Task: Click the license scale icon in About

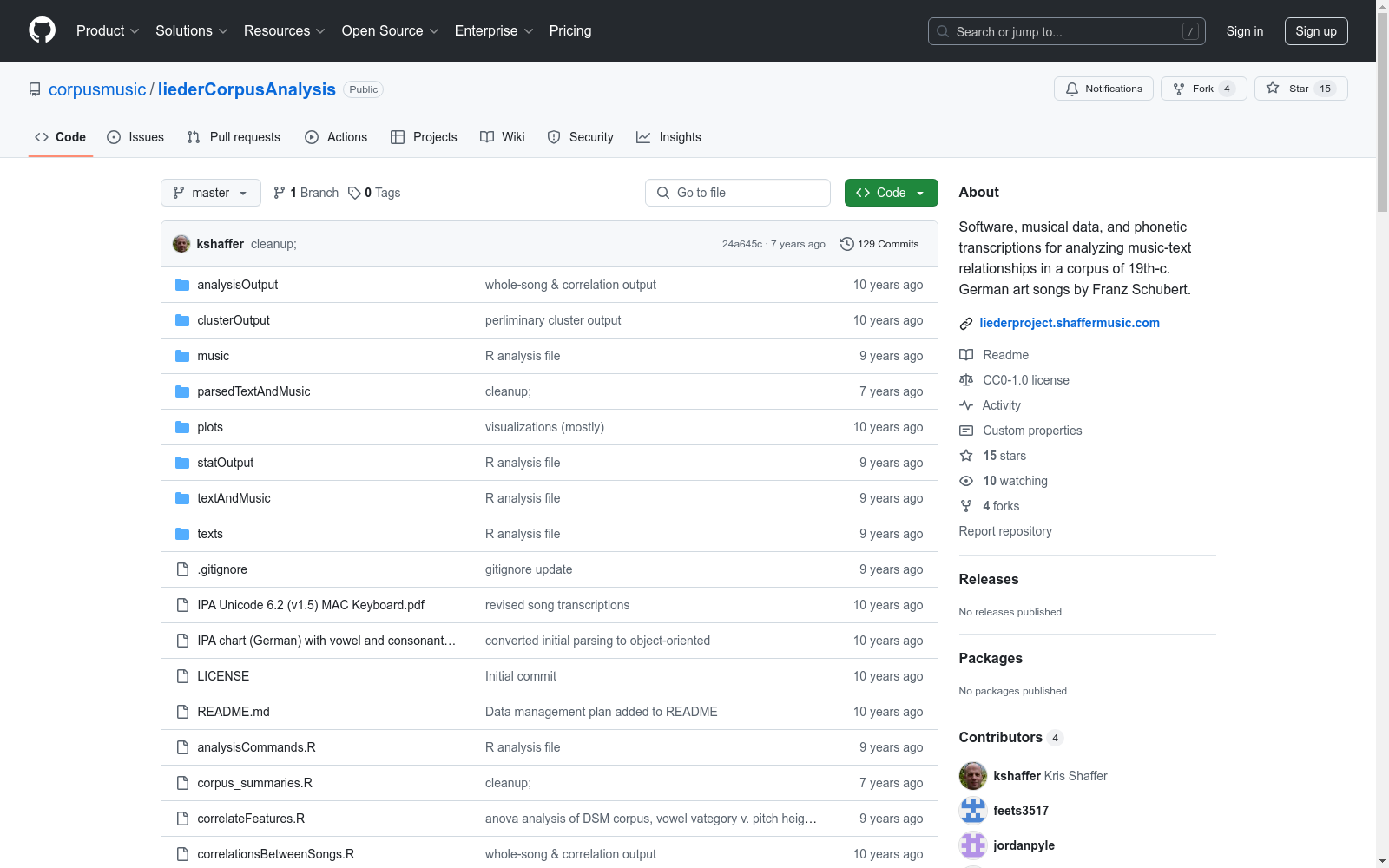Action: click(966, 380)
